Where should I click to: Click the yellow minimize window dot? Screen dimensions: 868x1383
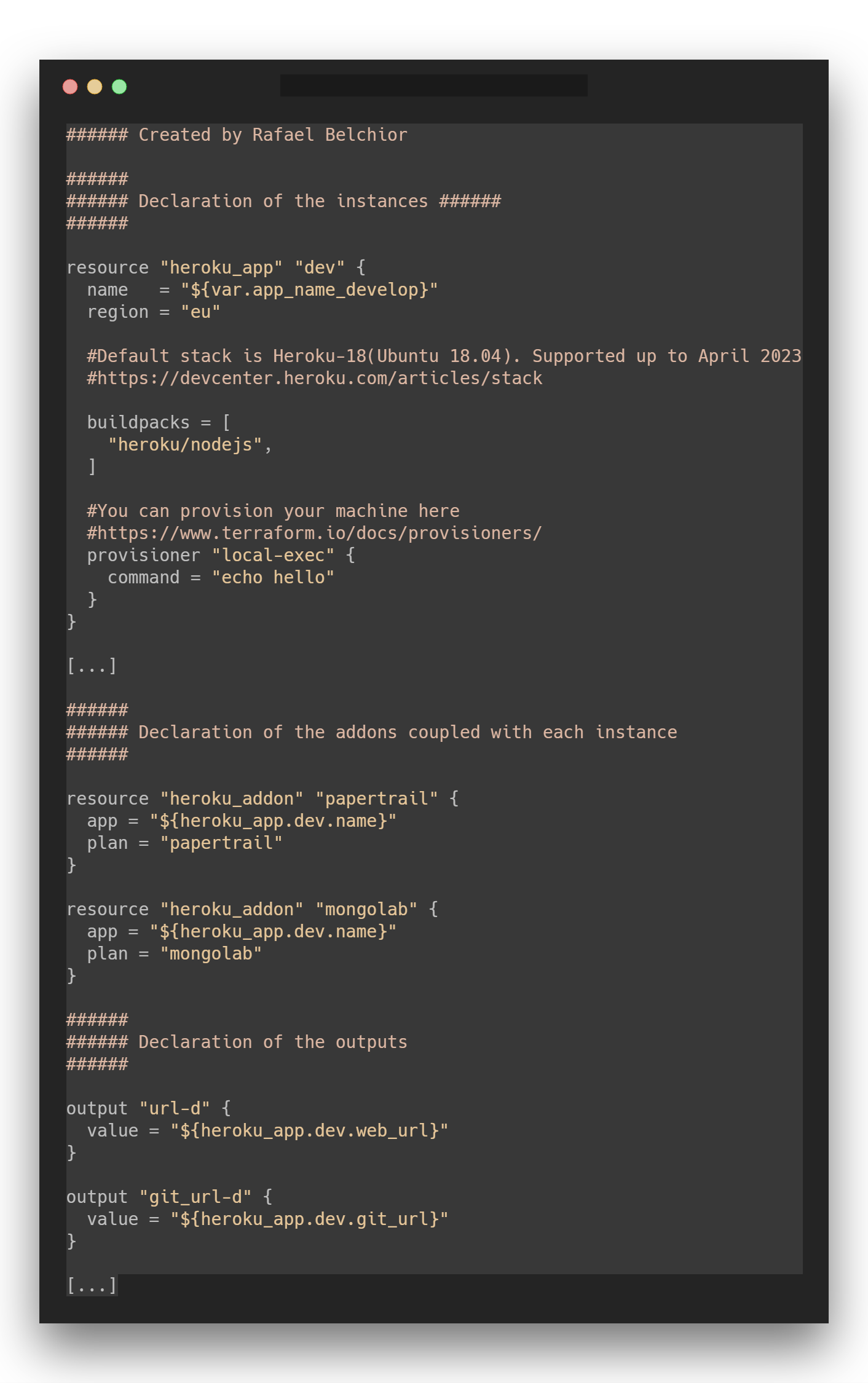(95, 87)
